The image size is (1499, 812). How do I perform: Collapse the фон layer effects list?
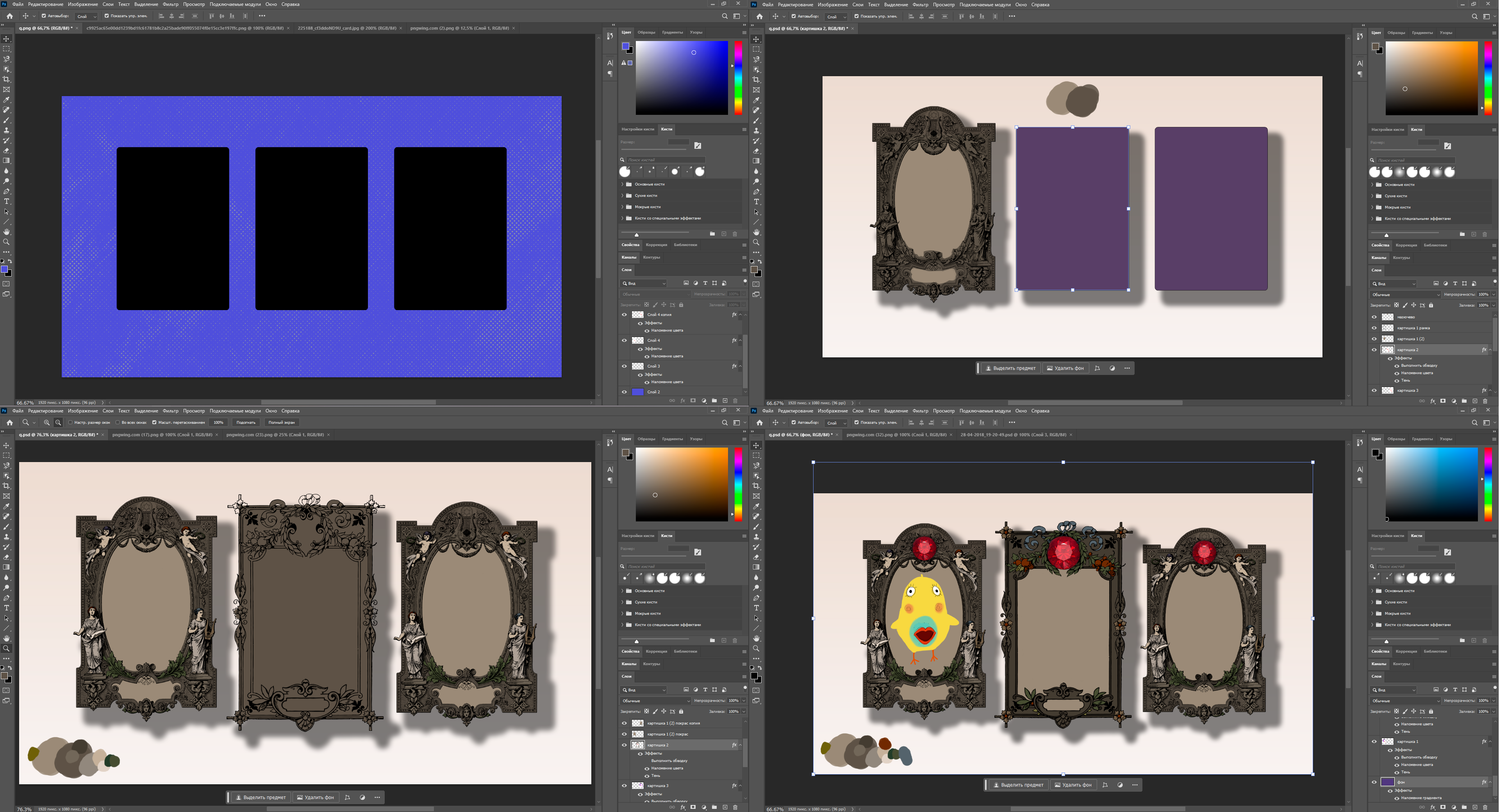[x=1490, y=782]
